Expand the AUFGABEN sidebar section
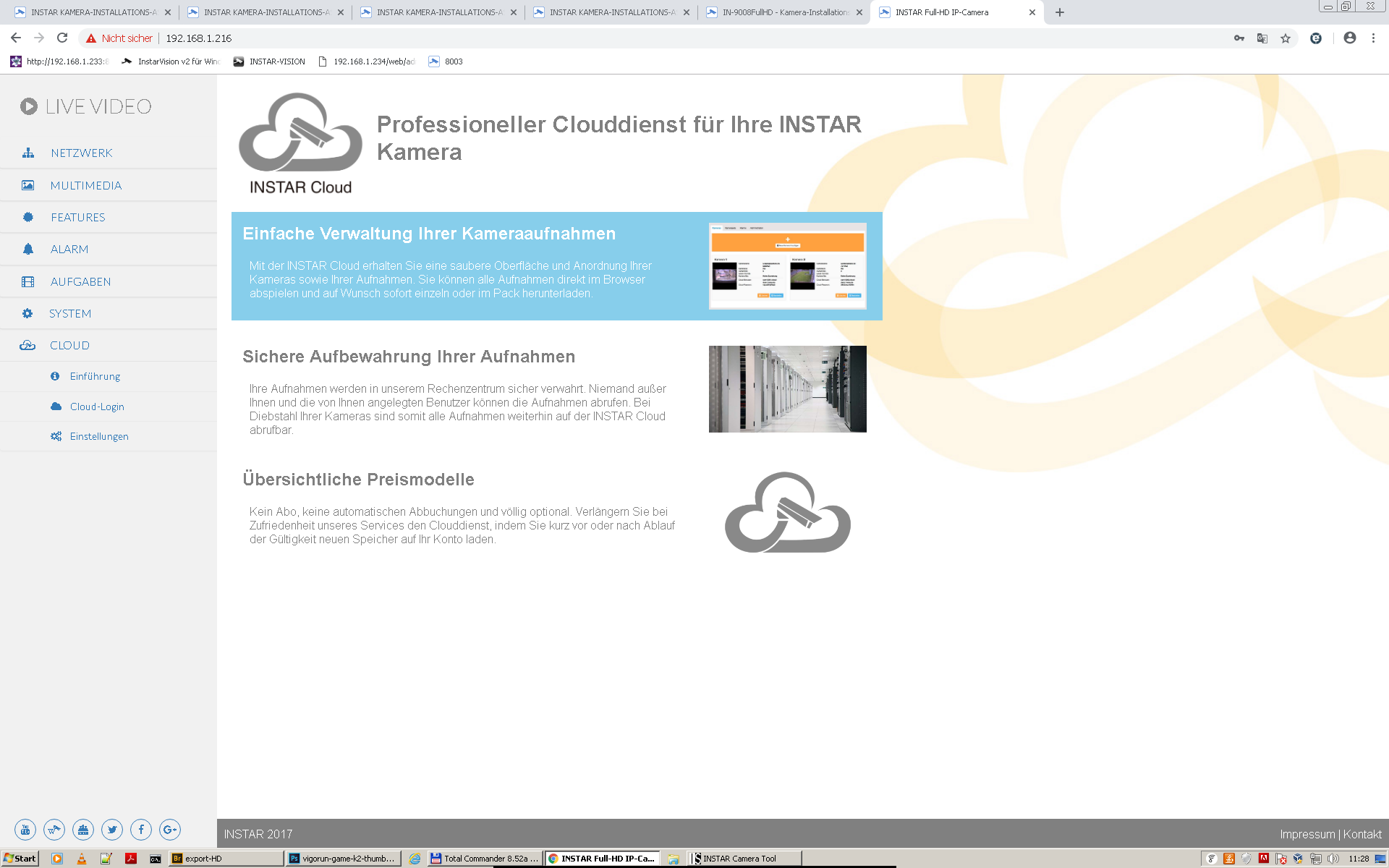The width and height of the screenshot is (1389, 868). tap(80, 281)
